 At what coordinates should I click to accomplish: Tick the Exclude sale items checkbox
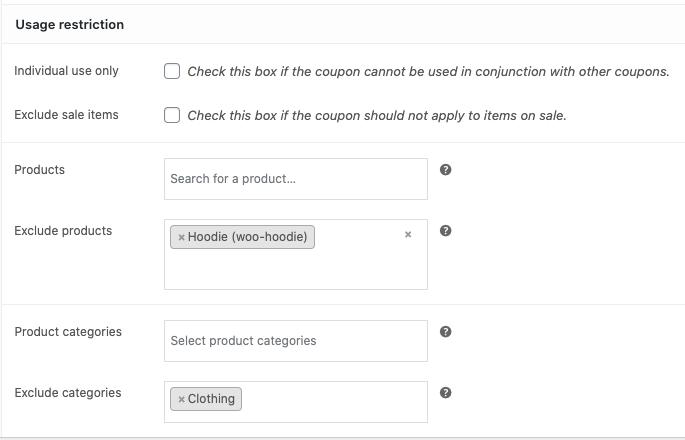click(x=172, y=115)
